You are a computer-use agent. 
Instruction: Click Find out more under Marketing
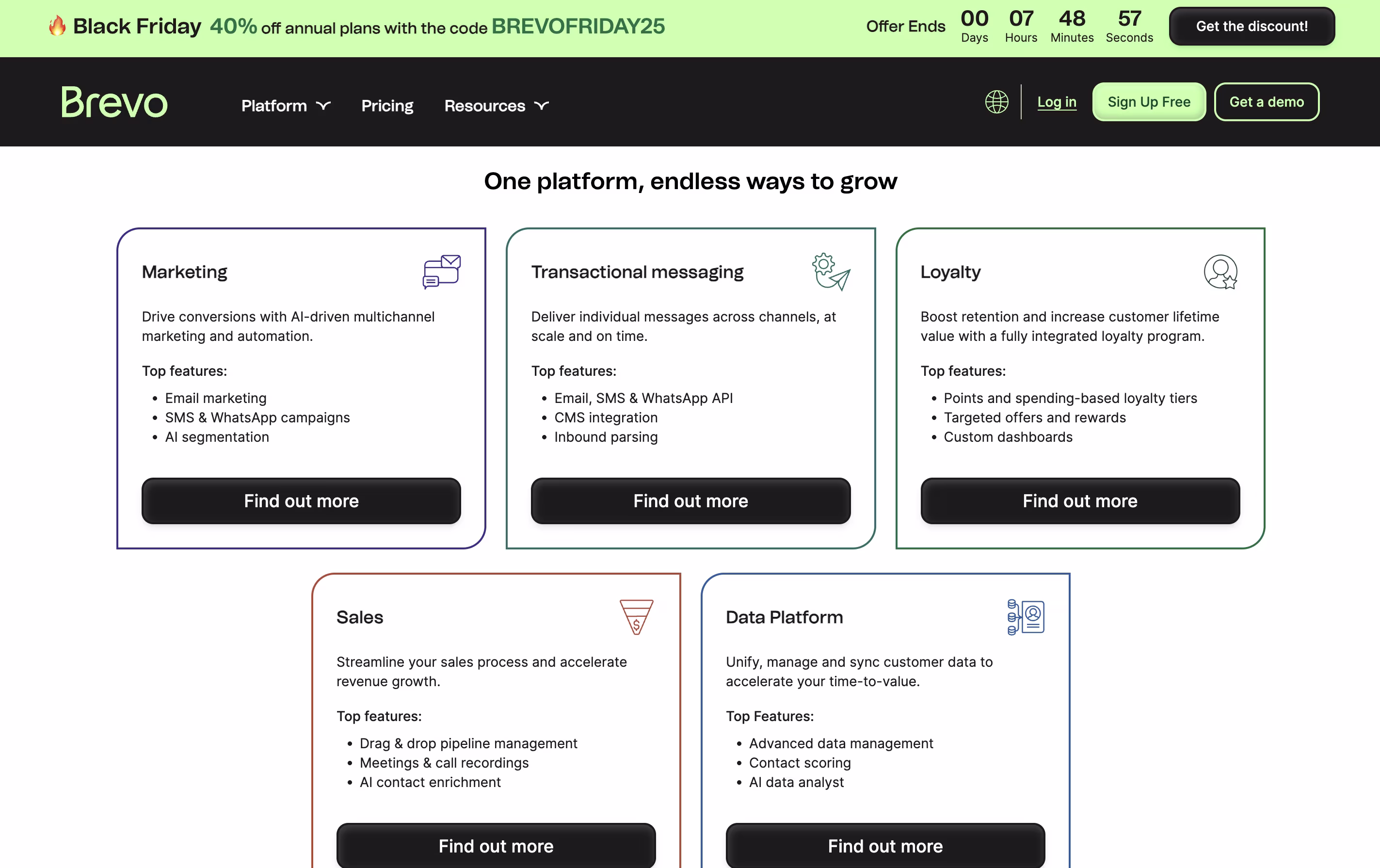pos(301,501)
